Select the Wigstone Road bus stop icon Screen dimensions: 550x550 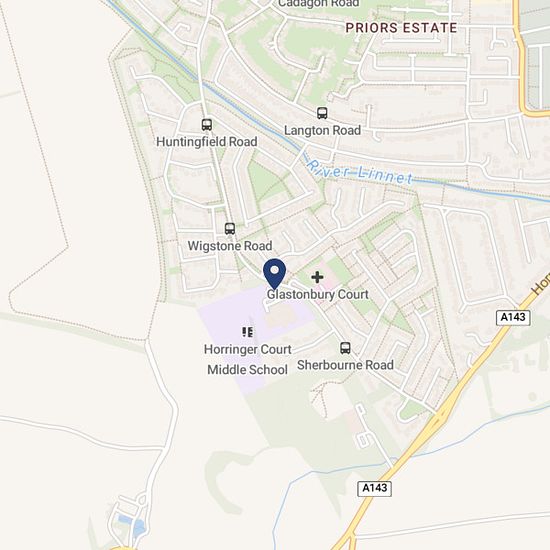(x=230, y=229)
